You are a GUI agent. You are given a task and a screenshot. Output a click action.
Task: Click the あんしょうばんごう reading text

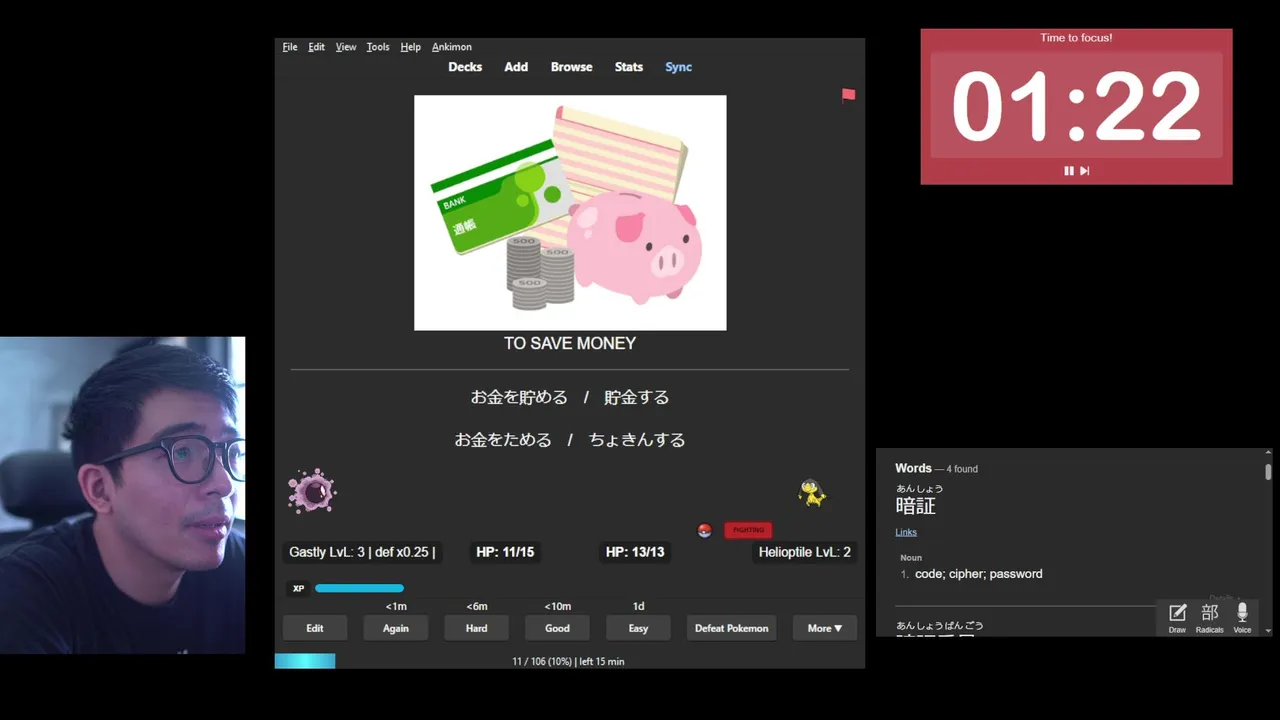pos(939,626)
